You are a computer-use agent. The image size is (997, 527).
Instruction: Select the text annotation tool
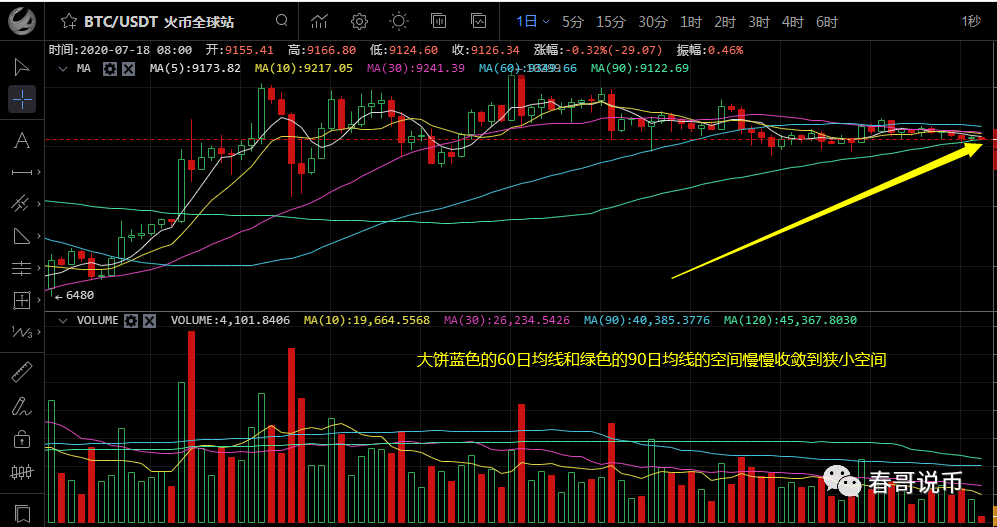coord(21,140)
